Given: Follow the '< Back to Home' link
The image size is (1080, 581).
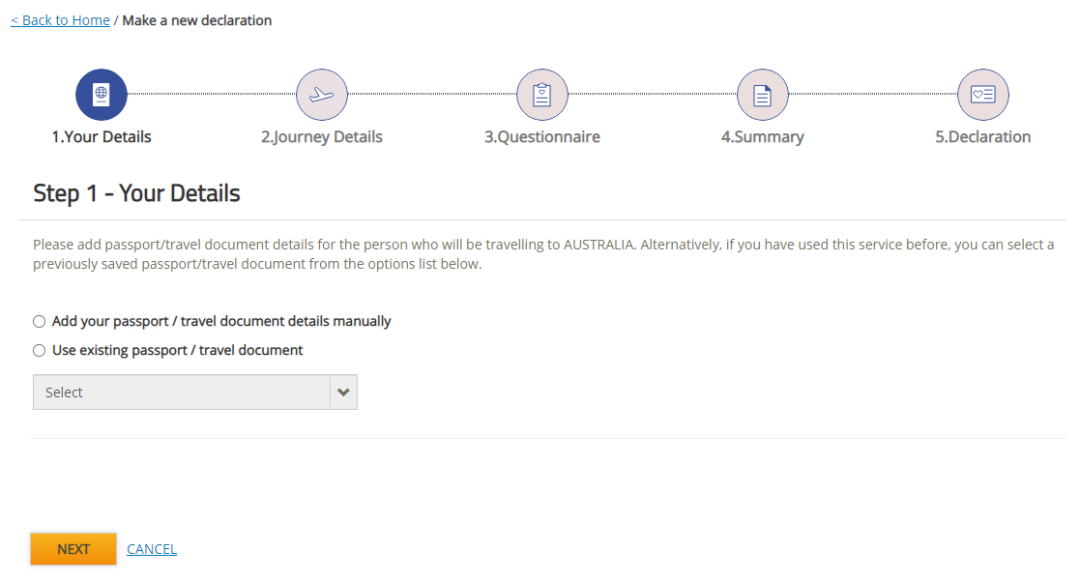Looking at the screenshot, I should click(60, 21).
